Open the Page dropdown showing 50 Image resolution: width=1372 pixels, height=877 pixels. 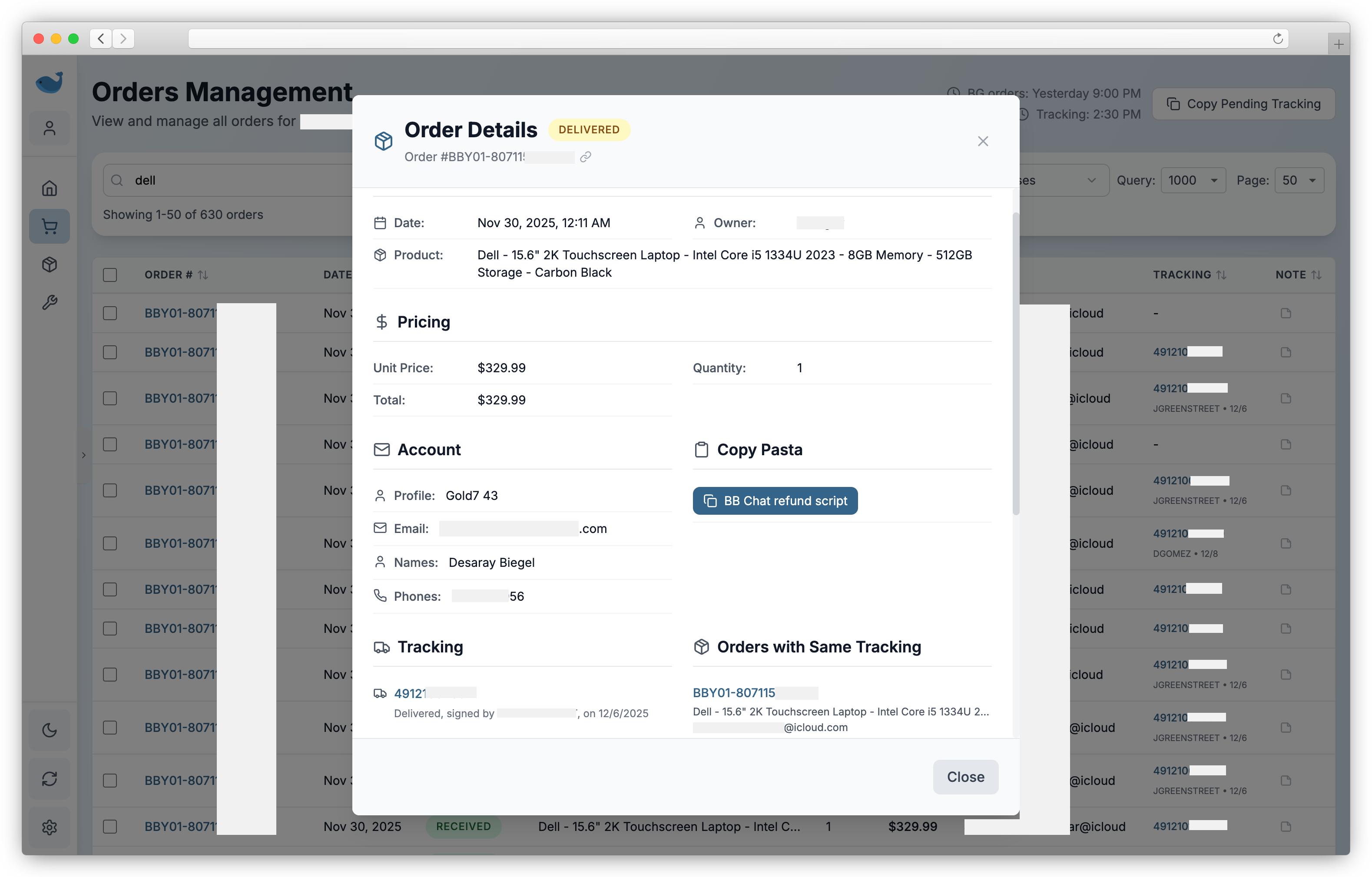pos(1299,180)
